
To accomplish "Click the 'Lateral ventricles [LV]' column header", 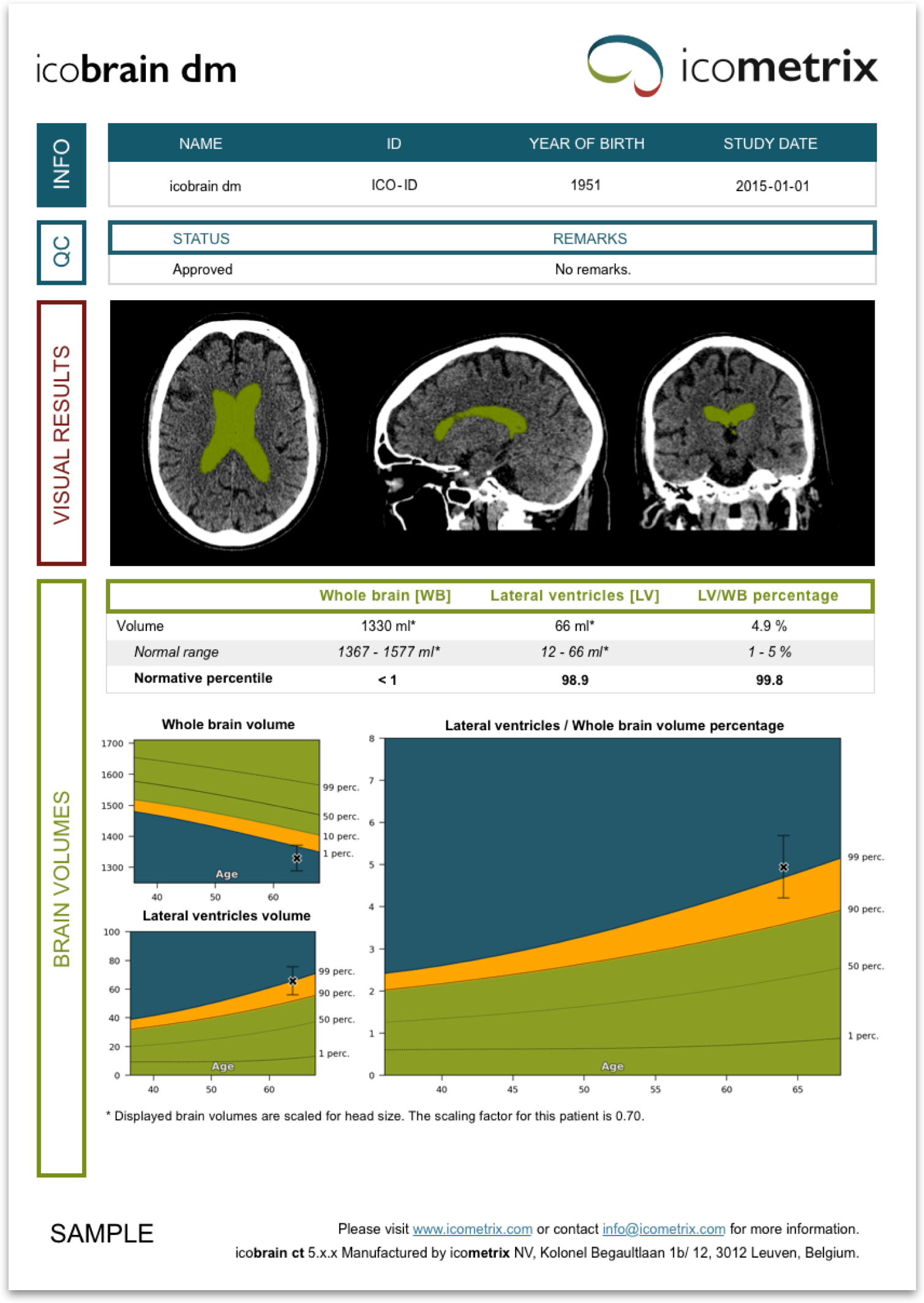I will tap(574, 595).
